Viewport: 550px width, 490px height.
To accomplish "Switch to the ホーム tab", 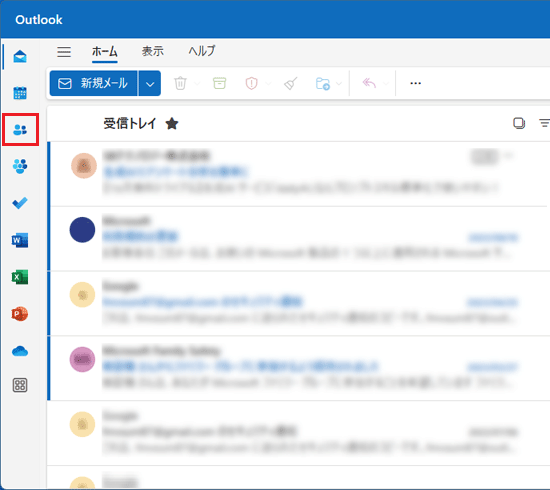I will click(105, 52).
